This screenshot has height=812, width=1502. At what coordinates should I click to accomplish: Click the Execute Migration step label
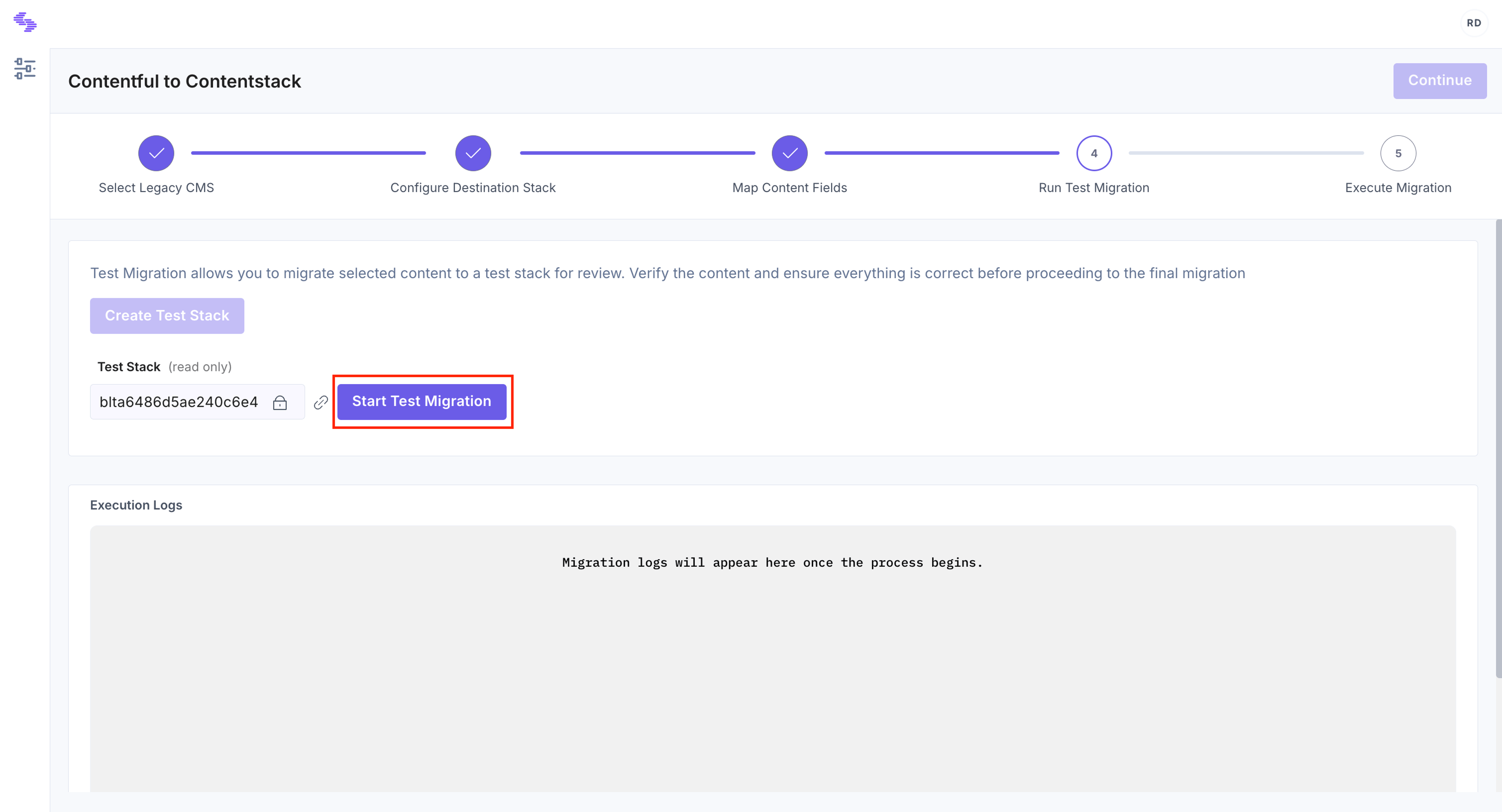[x=1398, y=188]
